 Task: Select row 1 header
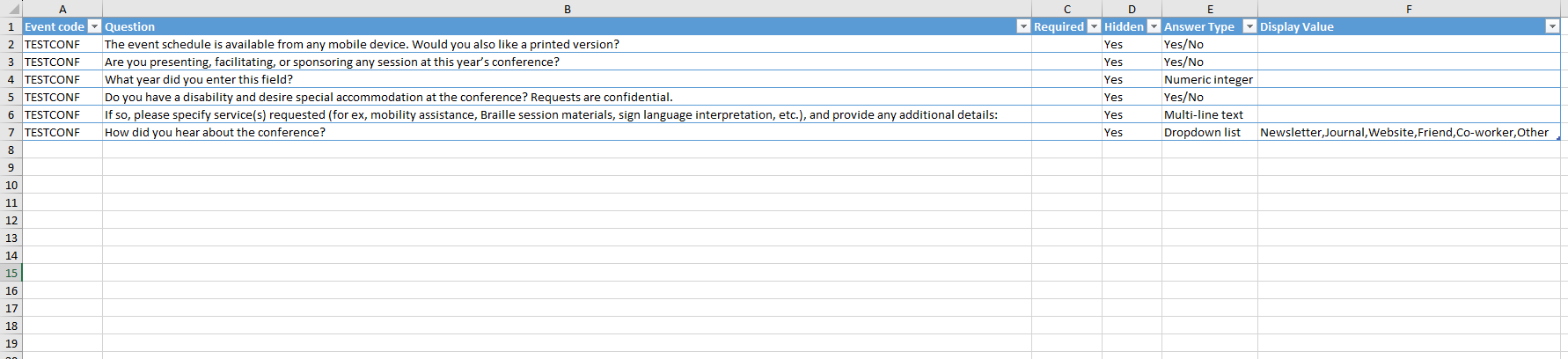[11, 26]
